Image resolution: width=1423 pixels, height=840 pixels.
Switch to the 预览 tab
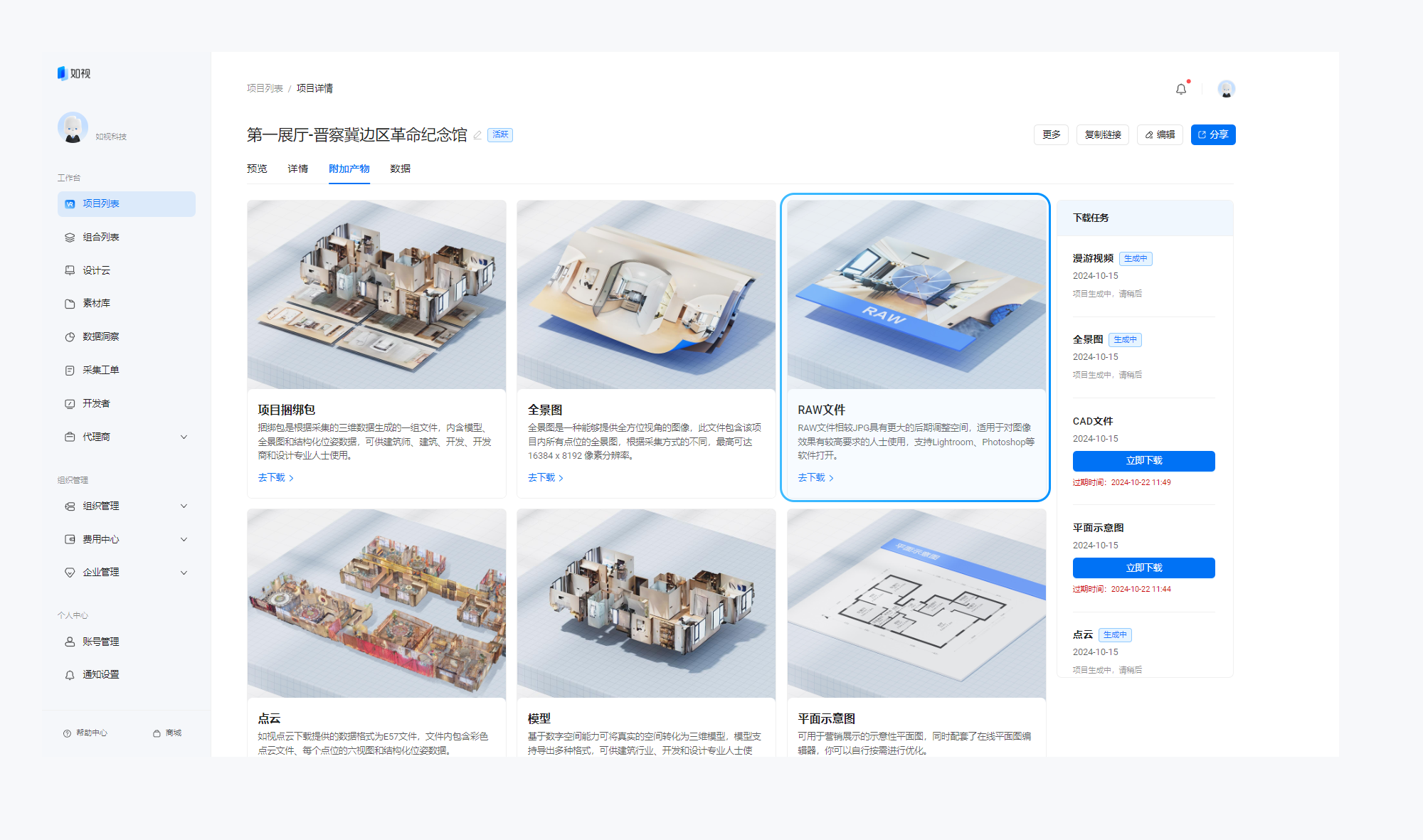point(257,169)
